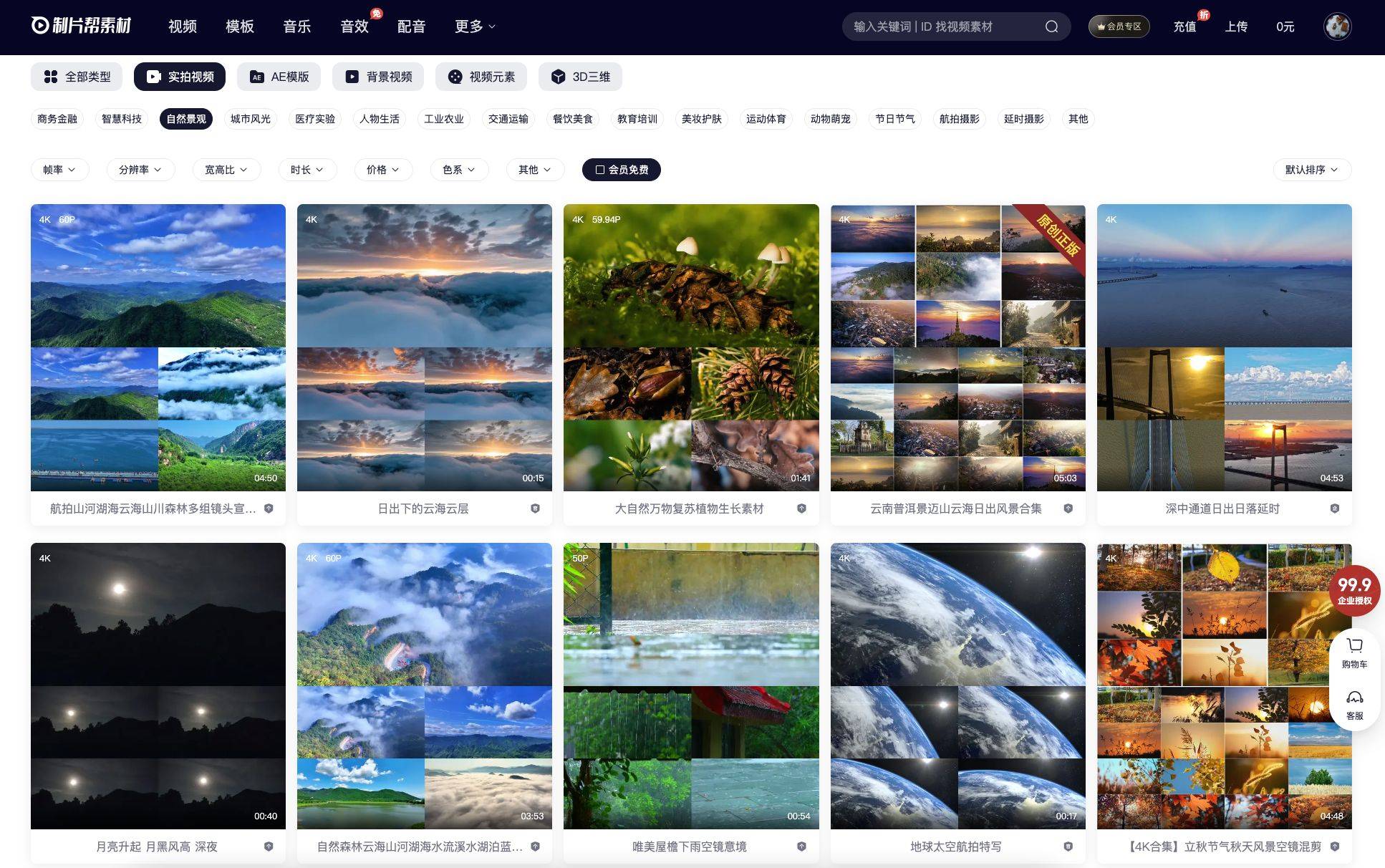Expand the 色系 color filter dropdown

tap(458, 170)
